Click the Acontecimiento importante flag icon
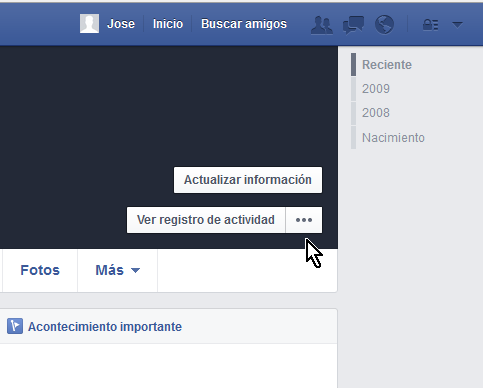The width and height of the screenshot is (483, 388). 15,326
